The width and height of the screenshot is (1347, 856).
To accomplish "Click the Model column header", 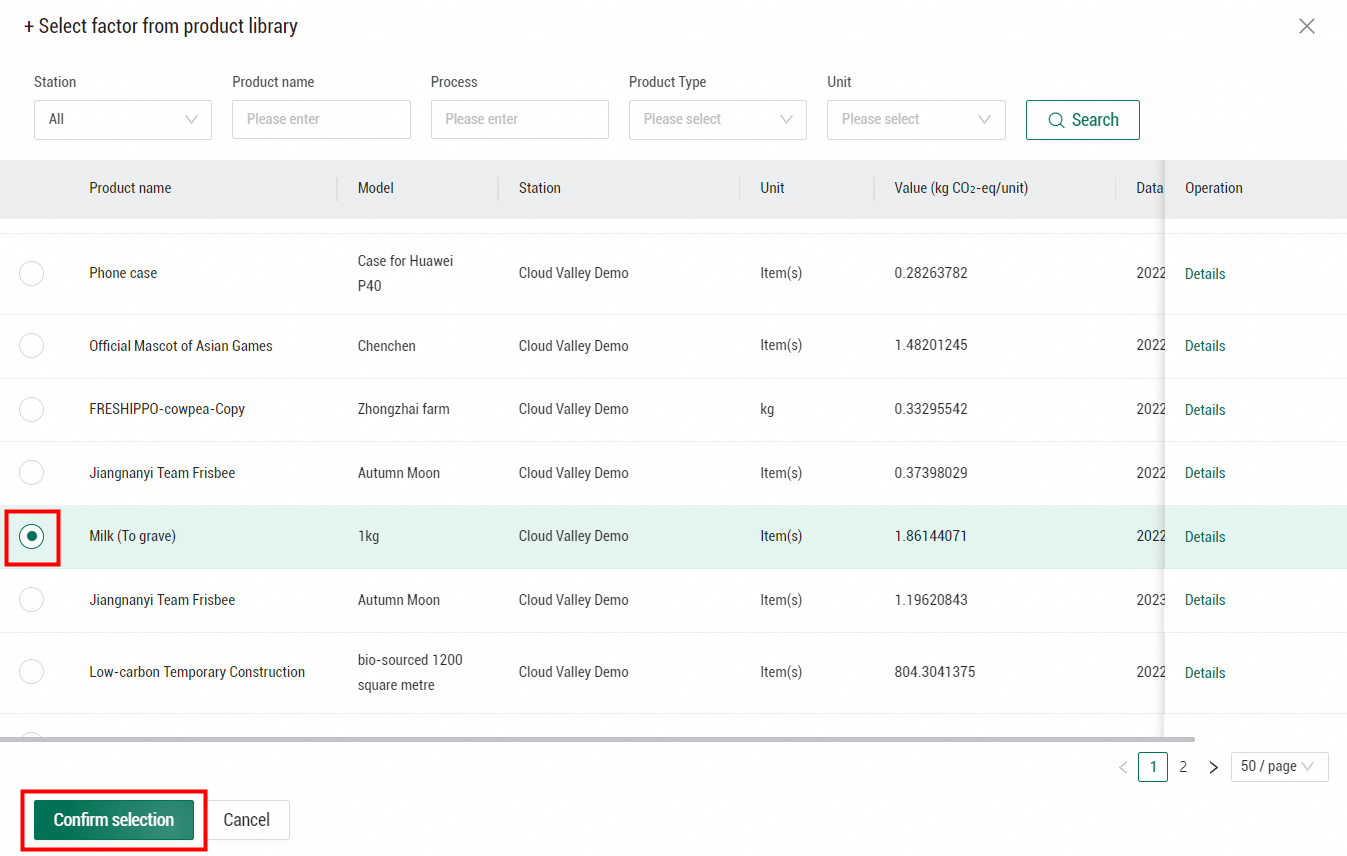I will (x=376, y=188).
